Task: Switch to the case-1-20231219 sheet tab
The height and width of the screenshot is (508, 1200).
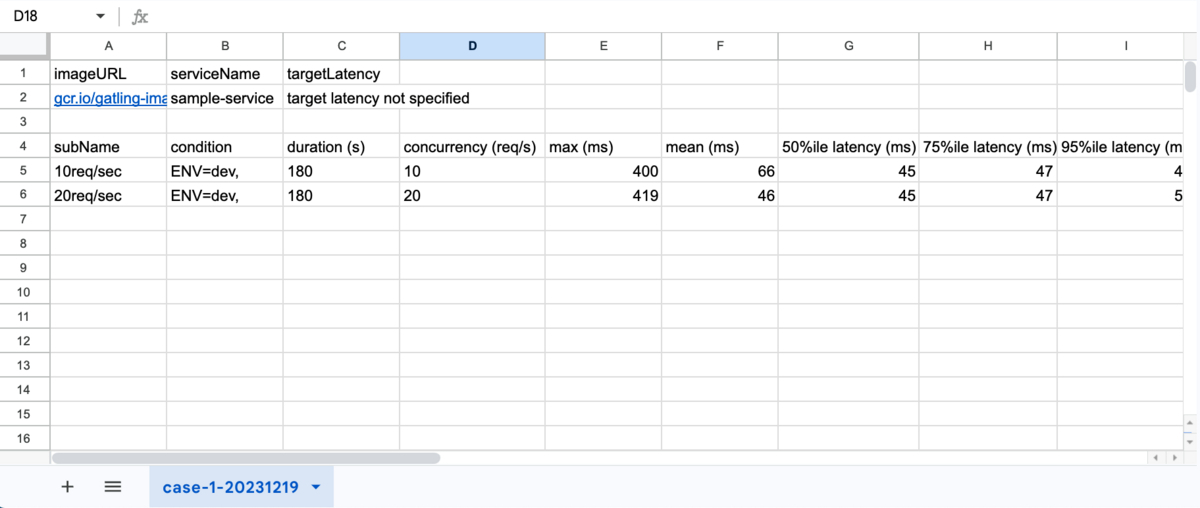Action: point(230,487)
